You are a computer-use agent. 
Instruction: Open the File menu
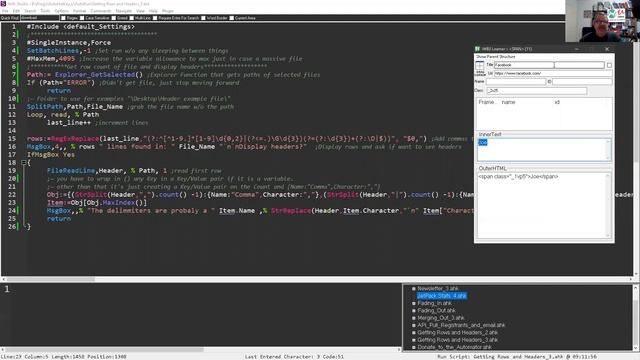point(5,11)
